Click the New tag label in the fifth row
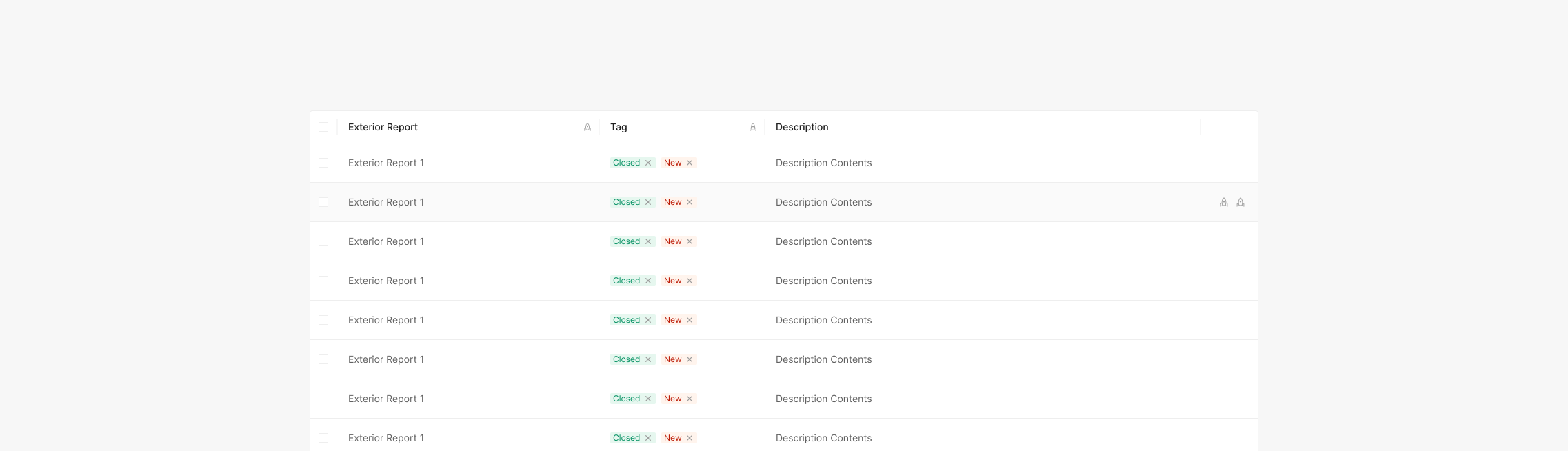This screenshot has height=451, width=1568. (672, 320)
